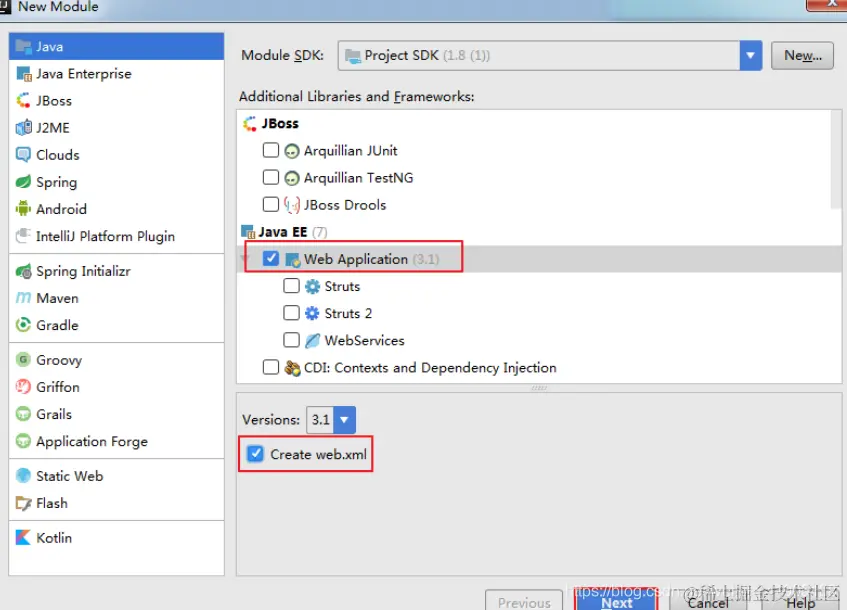The height and width of the screenshot is (610, 847).
Task: Choose Gradle module type label
Action: pyautogui.click(x=57, y=325)
